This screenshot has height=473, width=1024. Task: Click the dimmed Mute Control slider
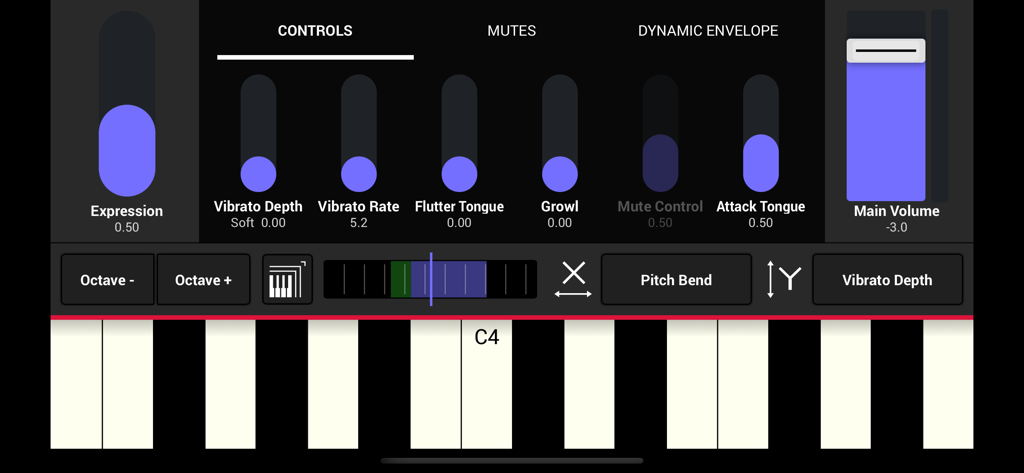[660, 163]
